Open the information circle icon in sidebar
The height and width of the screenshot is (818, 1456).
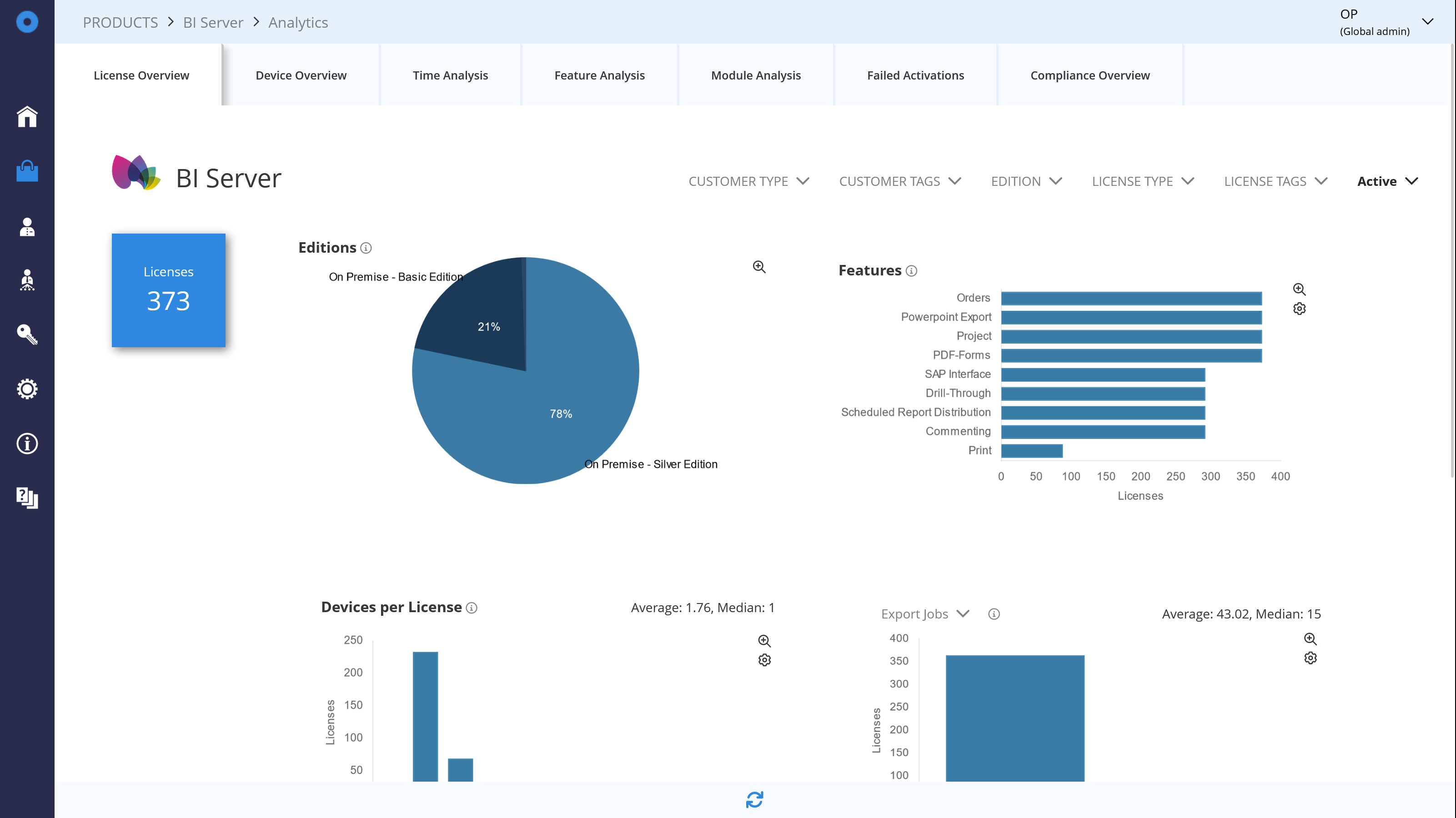(27, 444)
